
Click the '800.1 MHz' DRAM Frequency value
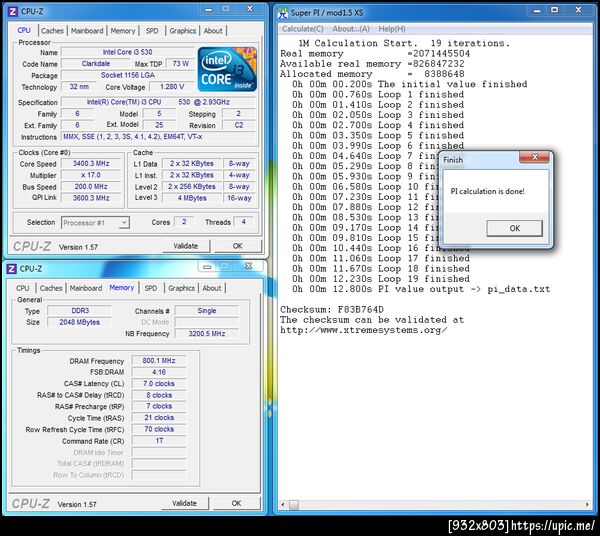click(159, 360)
